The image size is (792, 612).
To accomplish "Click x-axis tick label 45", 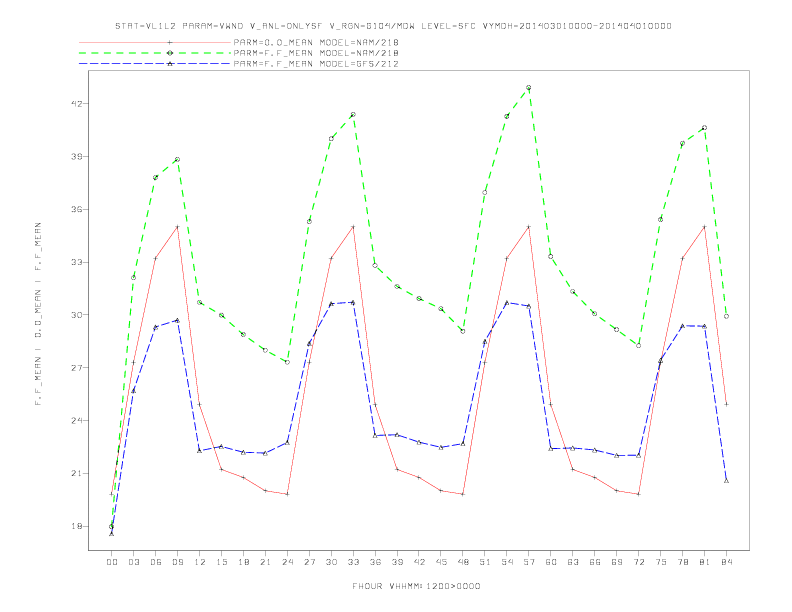I will pos(441,562).
